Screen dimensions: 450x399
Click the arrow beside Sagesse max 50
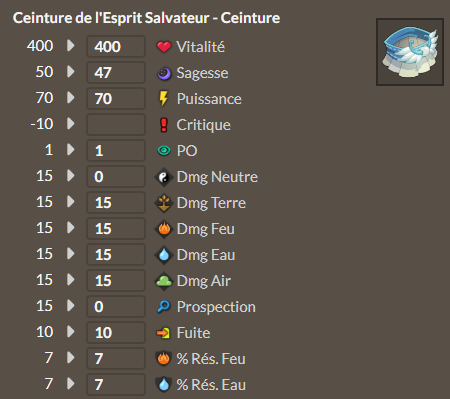click(70, 71)
